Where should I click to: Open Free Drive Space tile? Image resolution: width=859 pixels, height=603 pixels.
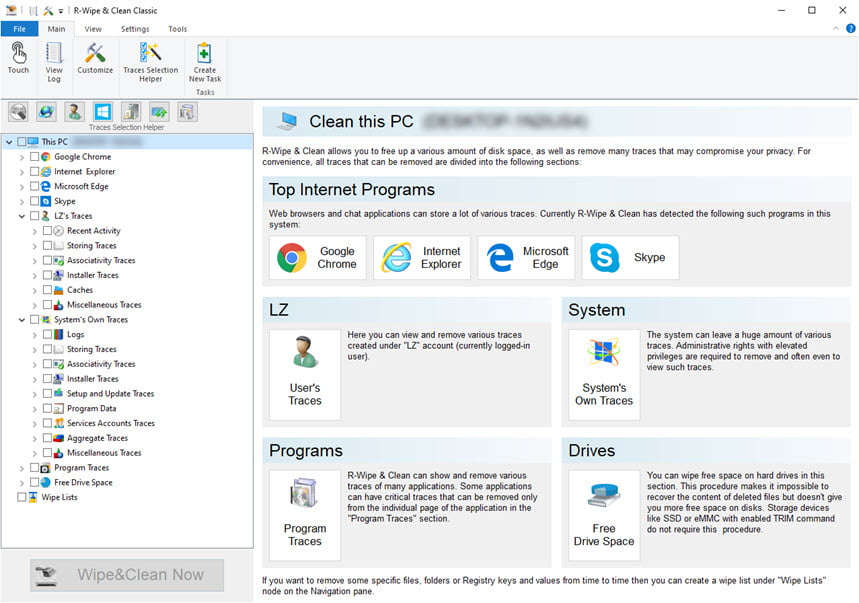(604, 515)
